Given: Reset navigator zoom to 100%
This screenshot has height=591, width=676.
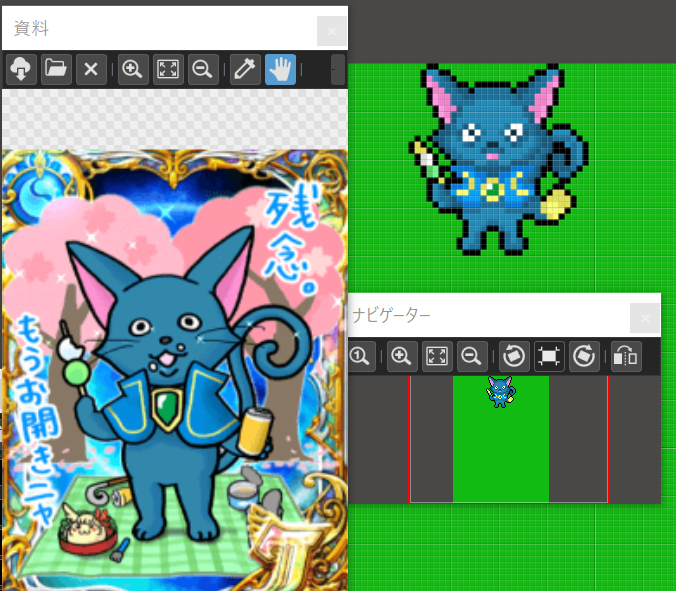Looking at the screenshot, I should [360, 356].
